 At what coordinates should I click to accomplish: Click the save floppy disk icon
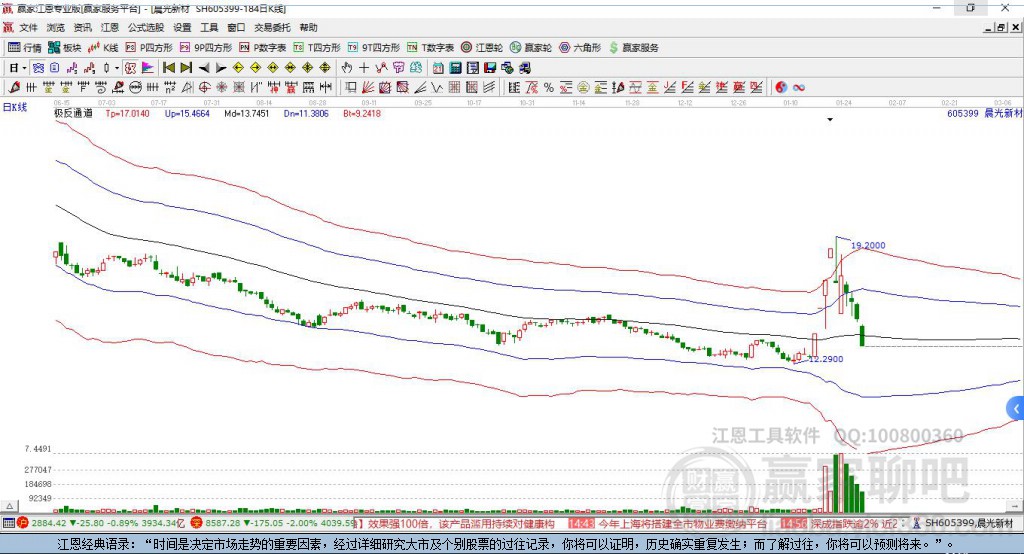click(490, 68)
